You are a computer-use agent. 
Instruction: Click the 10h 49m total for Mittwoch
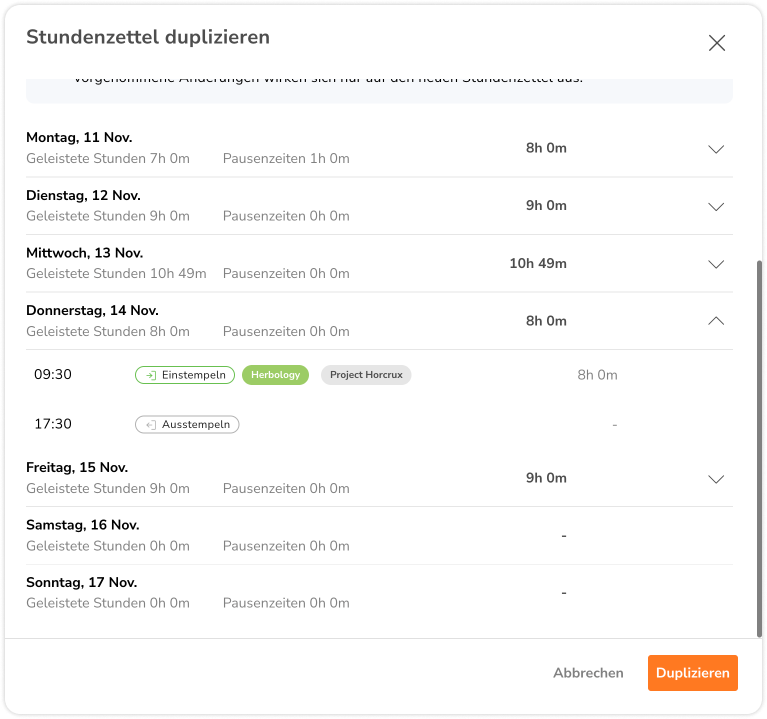pyautogui.click(x=538, y=264)
